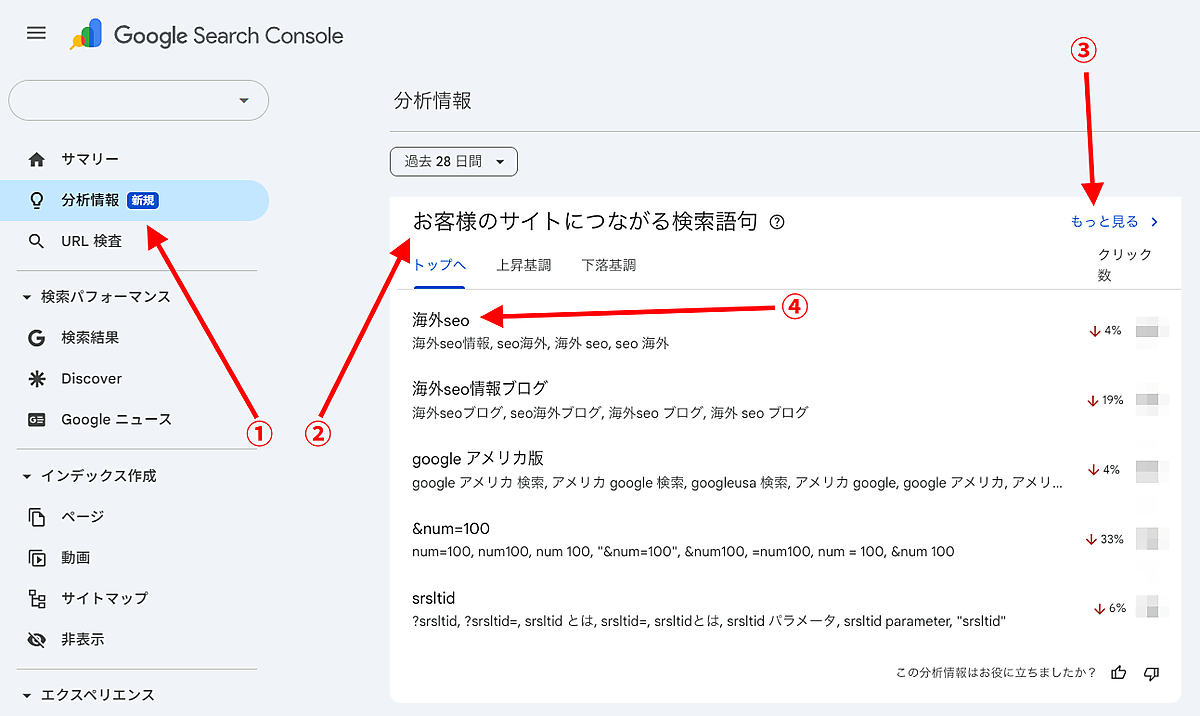Click the magnifier icon for URL 検査
Viewport: 1200px width, 716px height.
37,241
